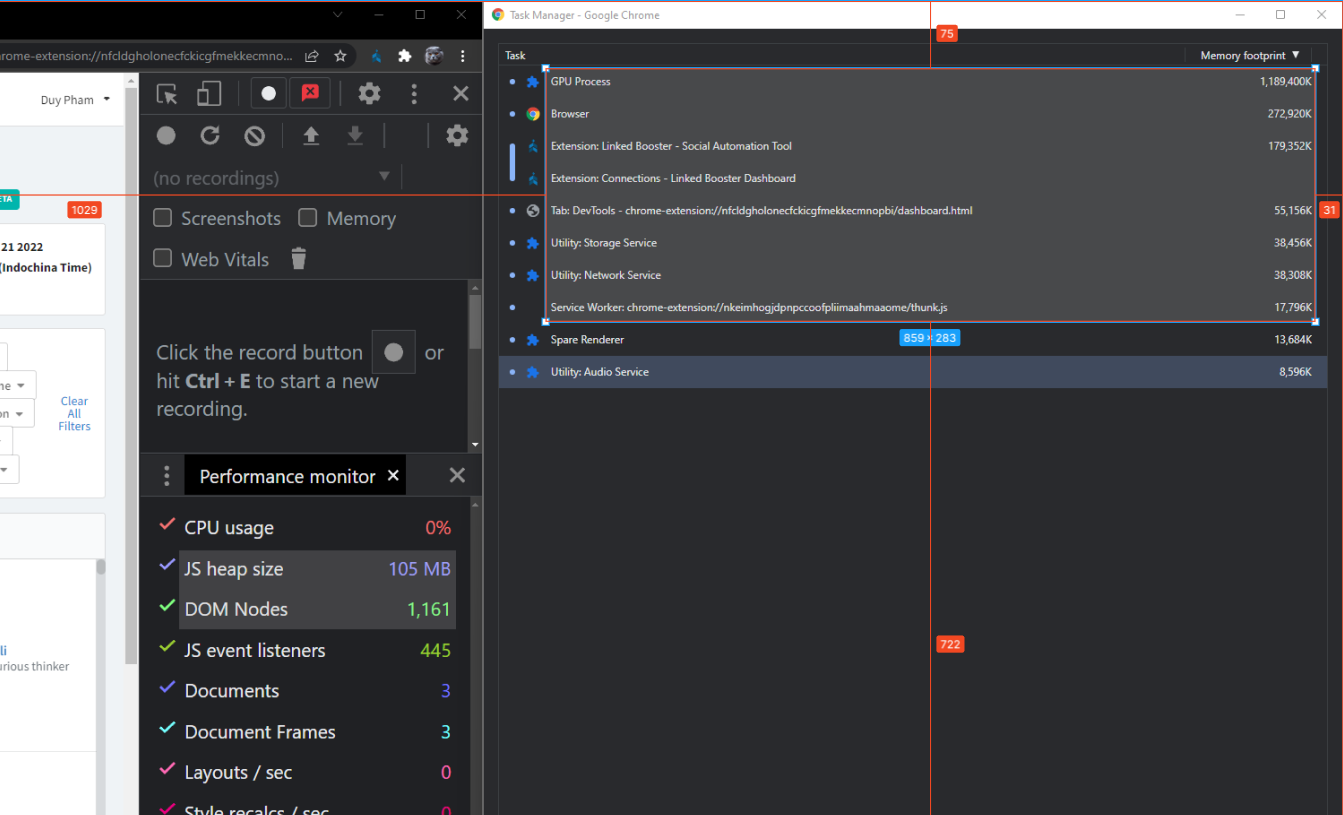Select the Browser task row

pyautogui.click(x=913, y=114)
